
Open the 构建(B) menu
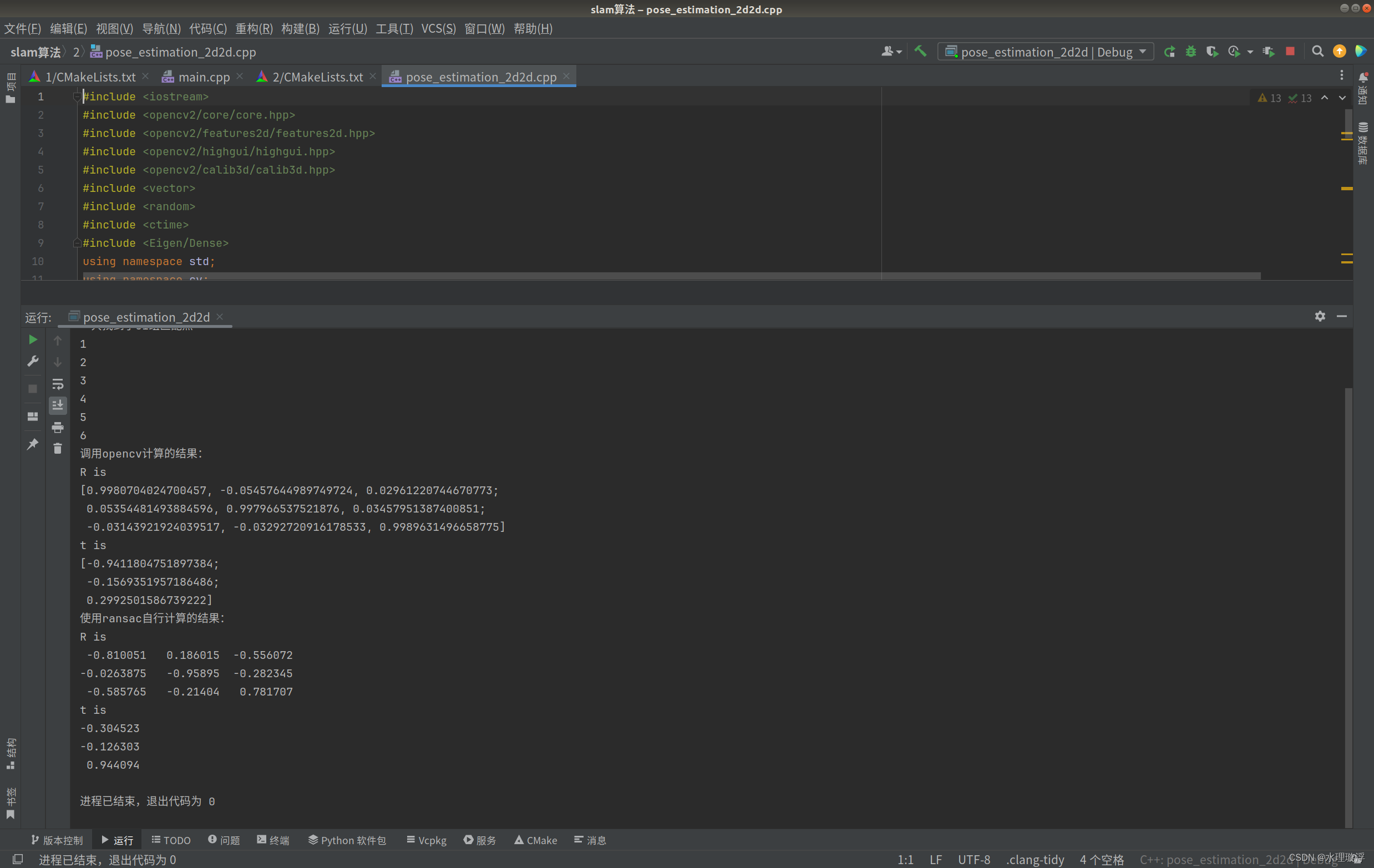click(x=300, y=28)
